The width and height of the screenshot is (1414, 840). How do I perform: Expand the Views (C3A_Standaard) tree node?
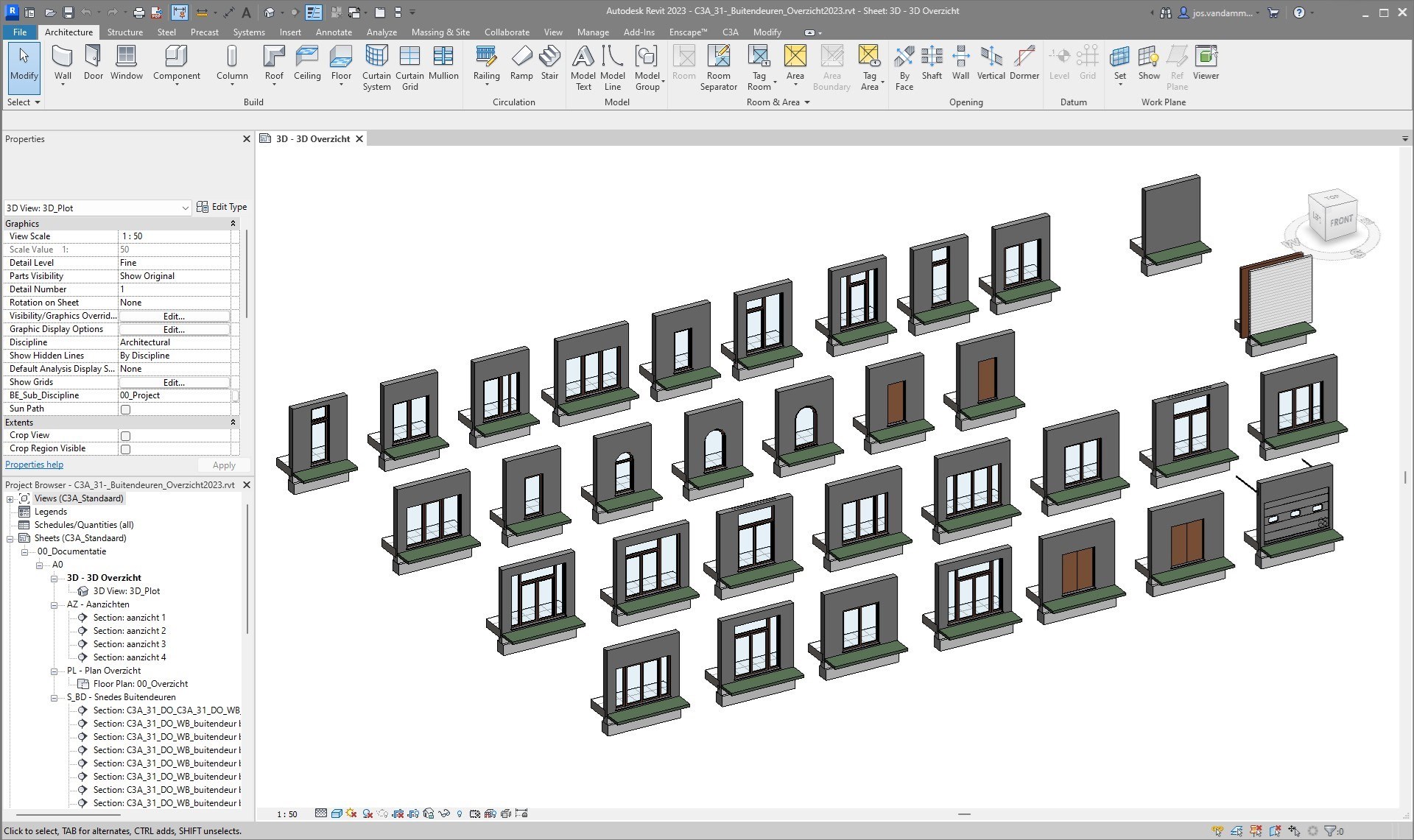click(x=10, y=498)
